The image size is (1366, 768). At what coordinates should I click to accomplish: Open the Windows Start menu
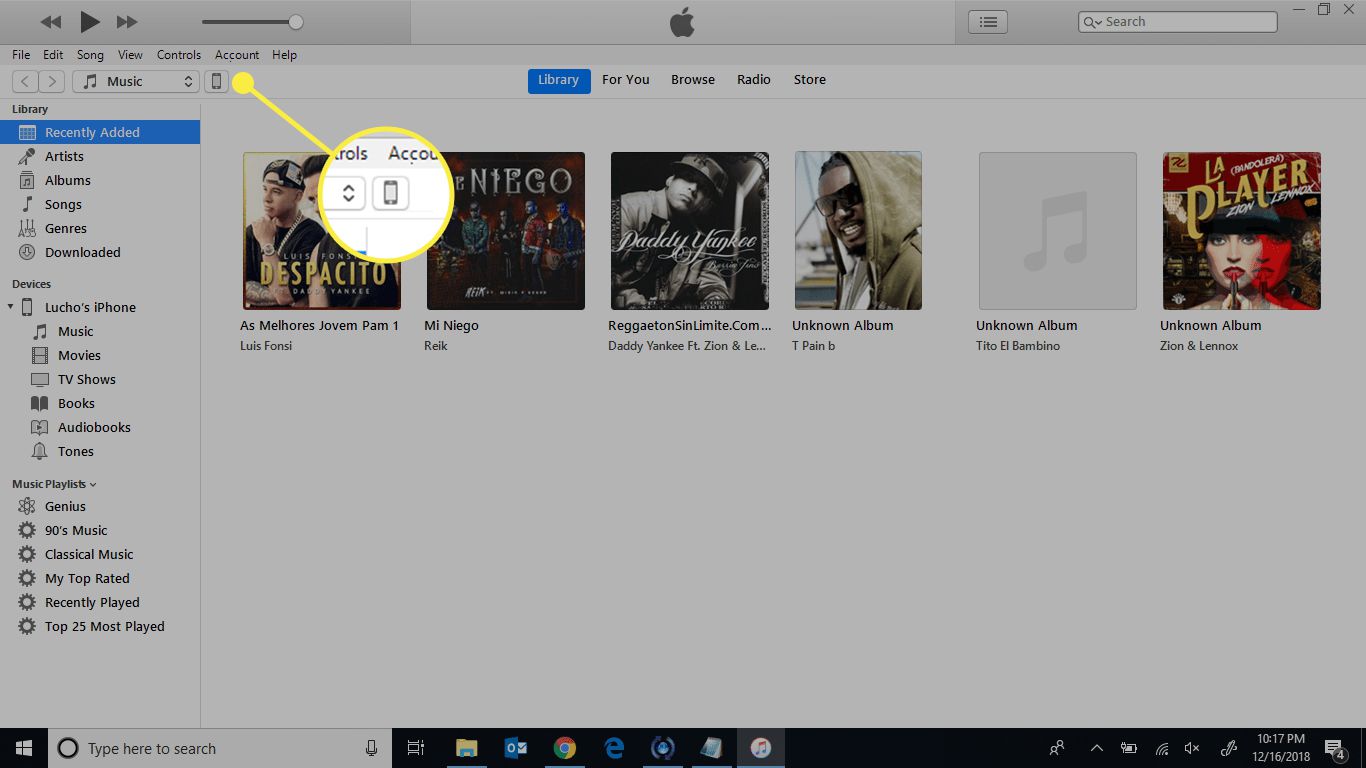23,748
